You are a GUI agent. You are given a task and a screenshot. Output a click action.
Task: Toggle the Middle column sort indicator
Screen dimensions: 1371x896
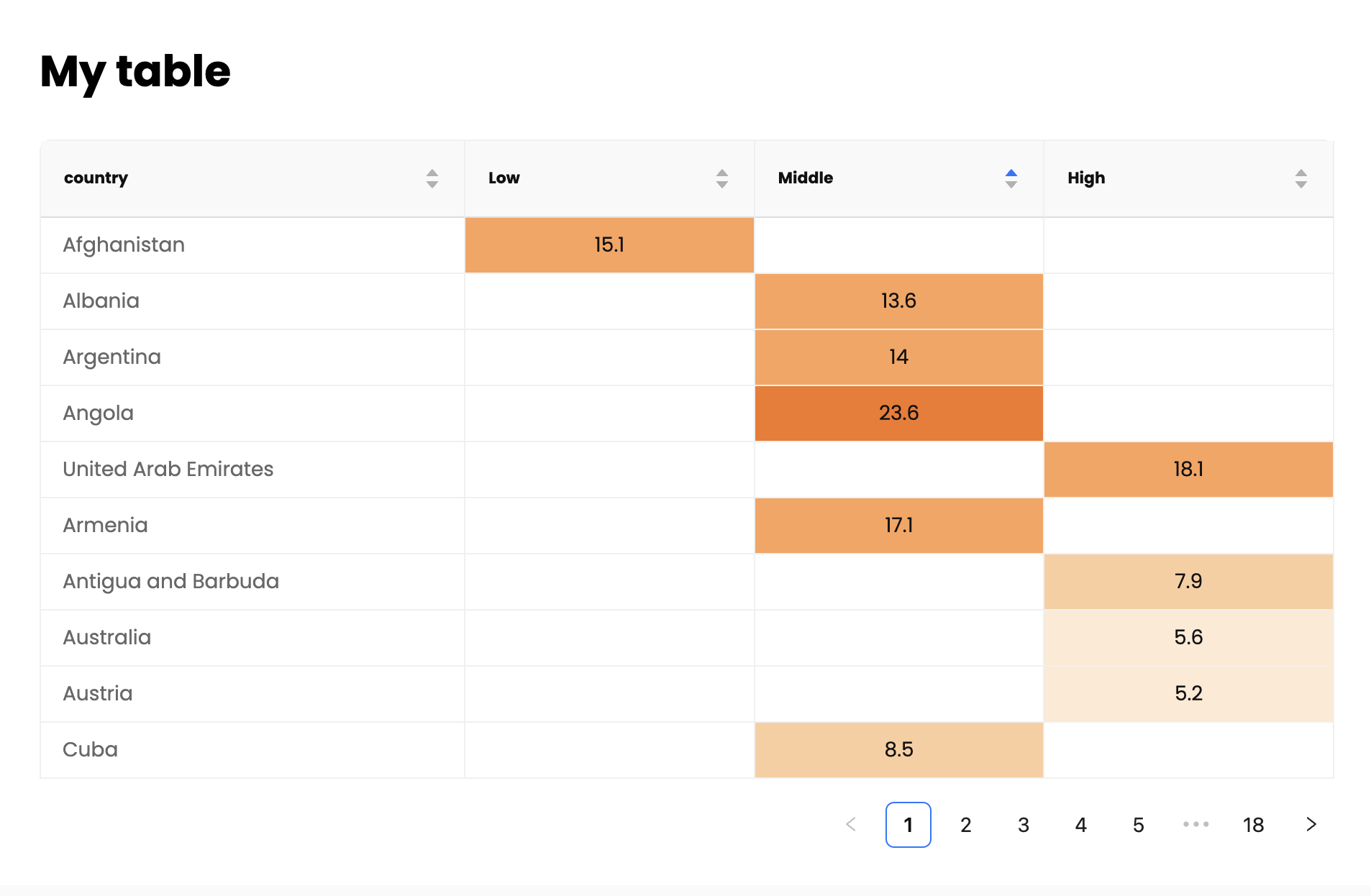click(x=1011, y=178)
